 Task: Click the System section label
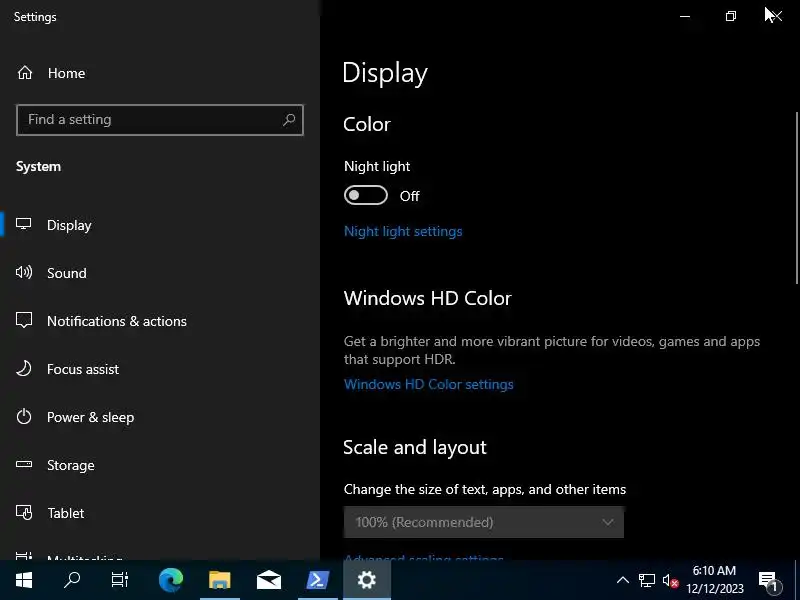point(38,166)
